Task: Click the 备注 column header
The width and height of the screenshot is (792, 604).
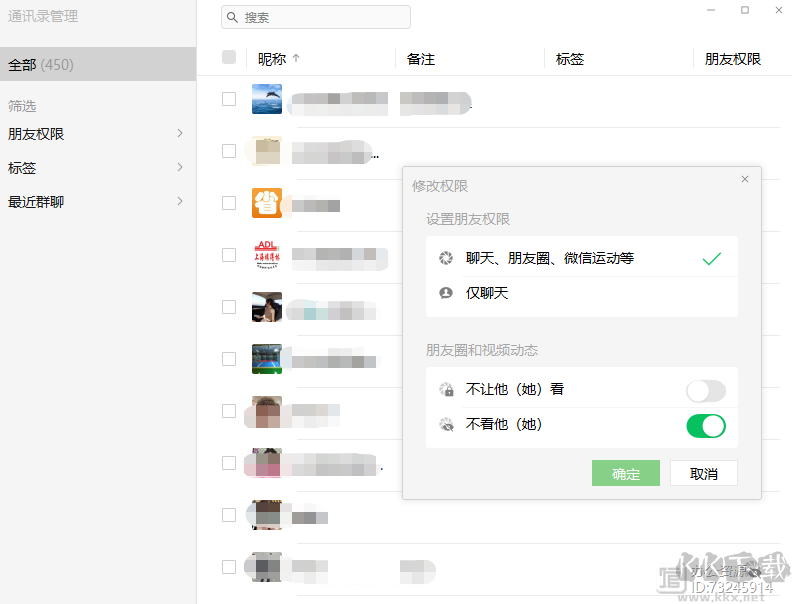Action: click(421, 59)
